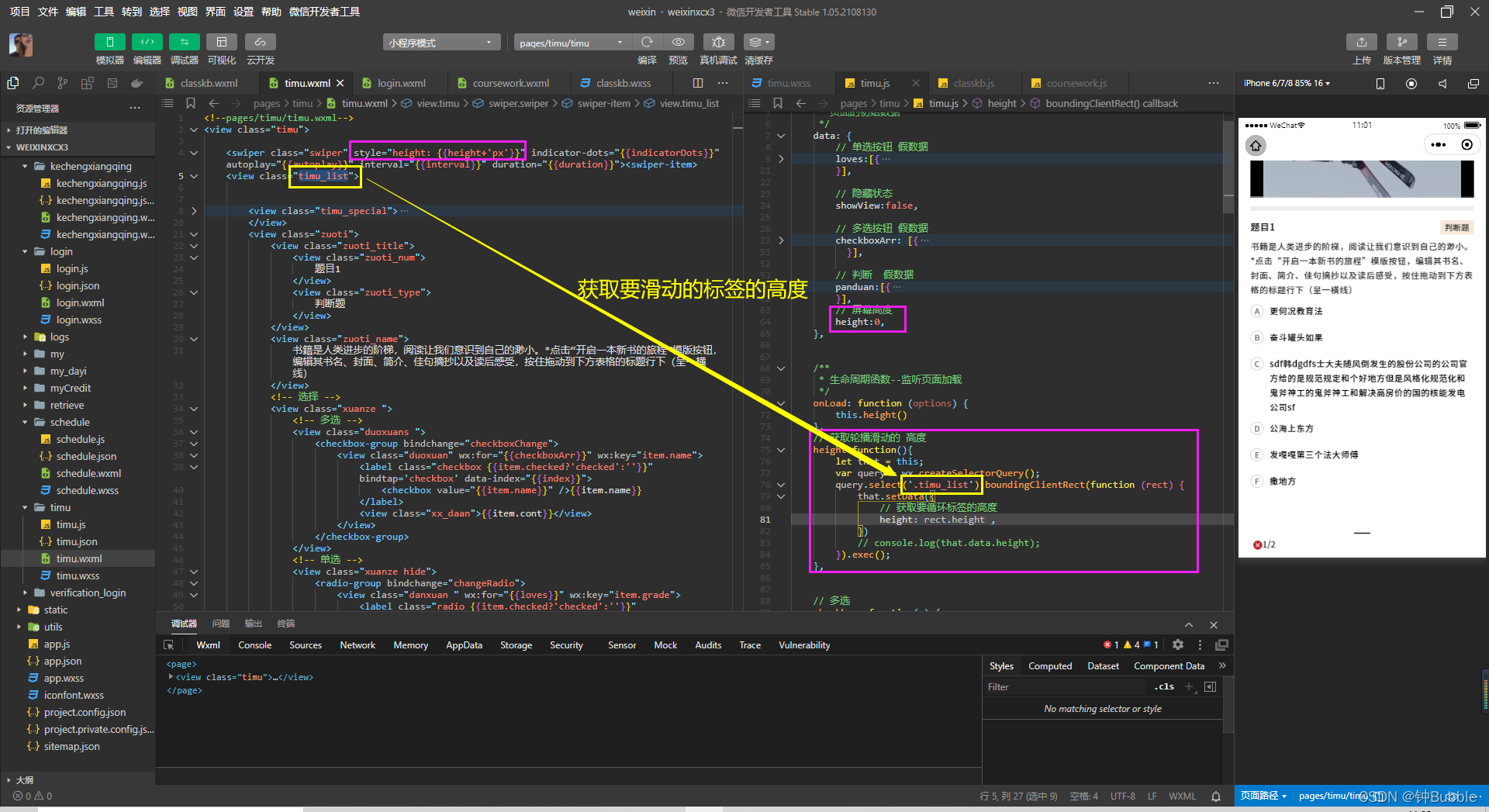Screen dimensions: 1489x812
Task: Toggle the simulator panel button
Action: point(110,42)
